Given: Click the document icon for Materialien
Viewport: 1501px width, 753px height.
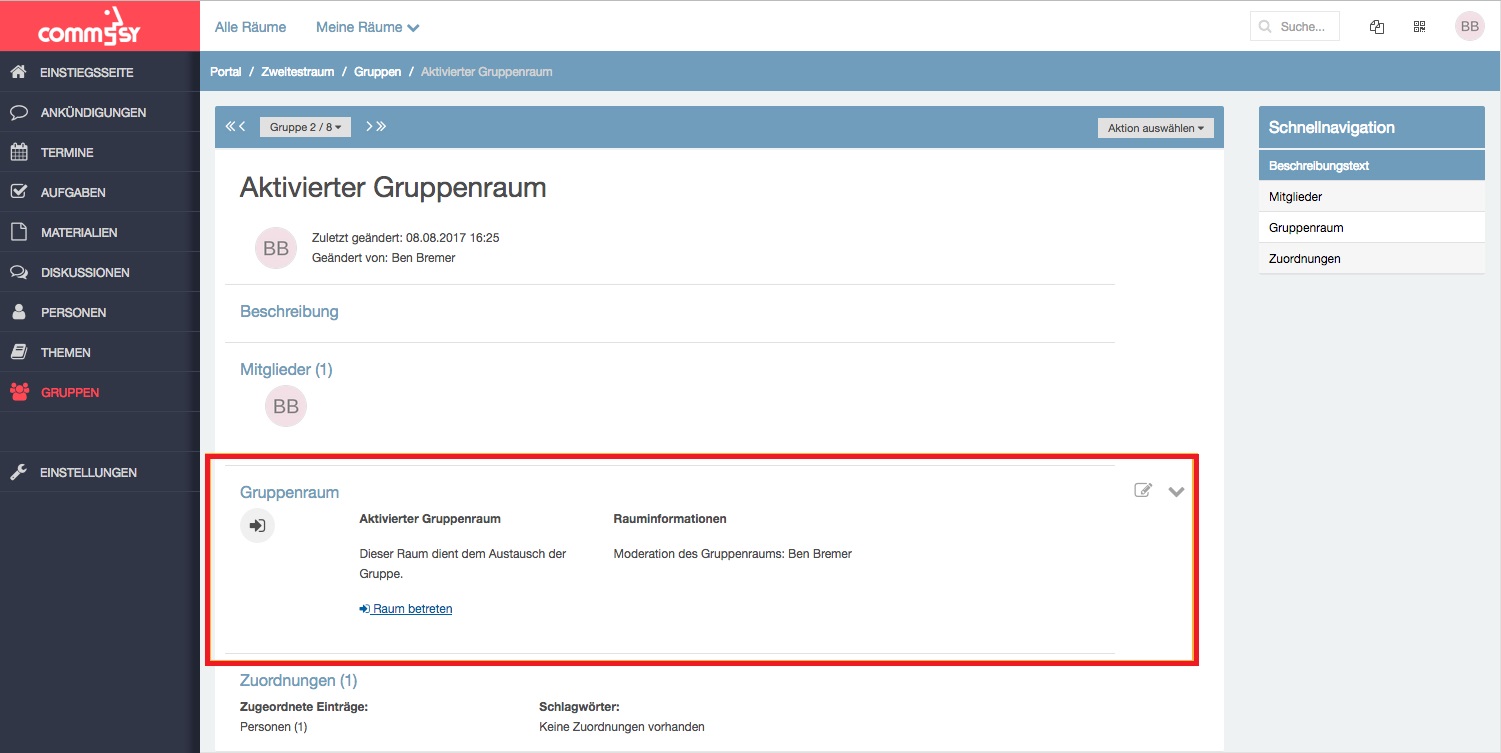Looking at the screenshot, I should point(18,232).
